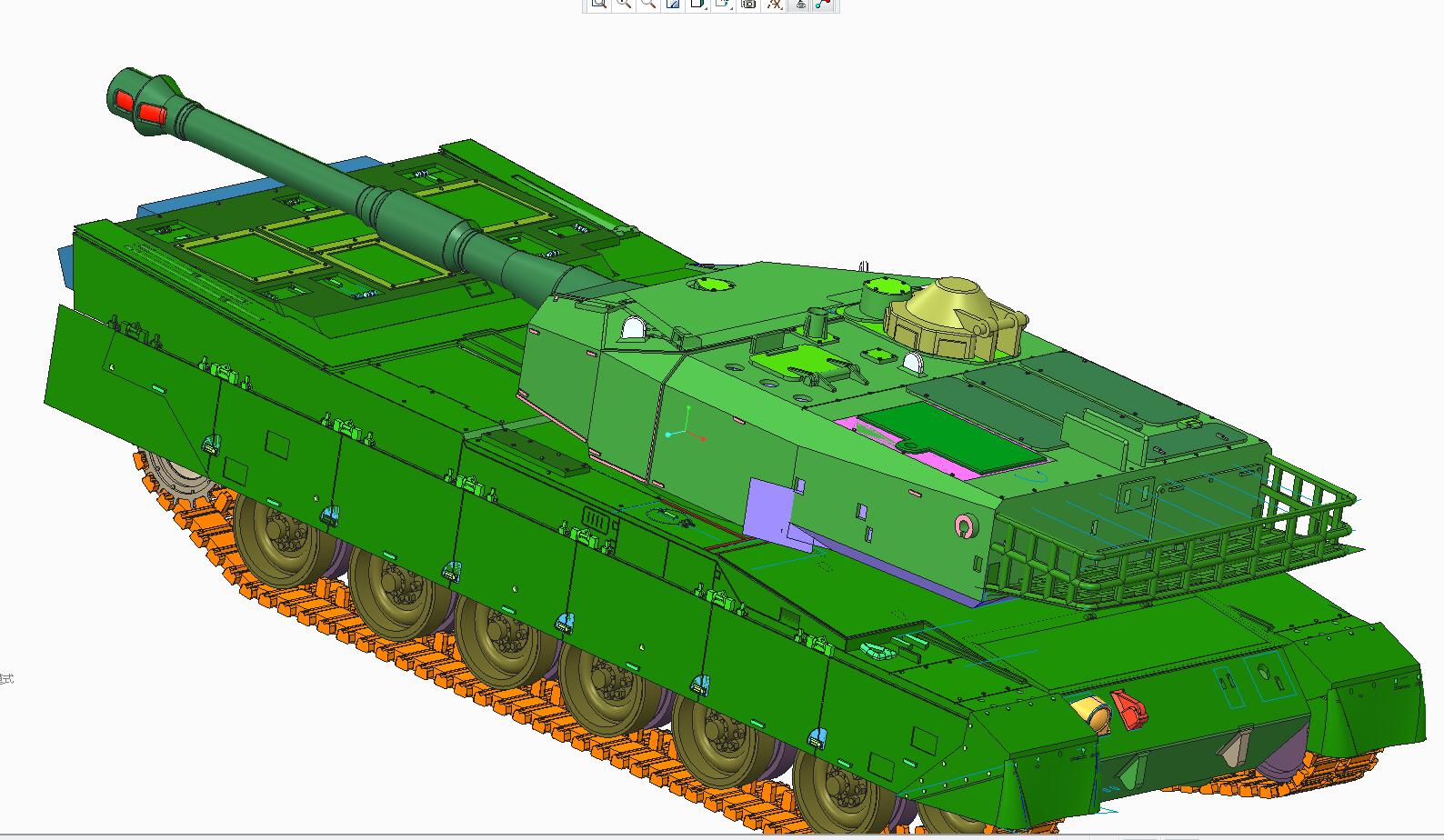This screenshot has width=1444, height=840.
Task: Open the View Manager camera icon
Action: click(x=748, y=4)
